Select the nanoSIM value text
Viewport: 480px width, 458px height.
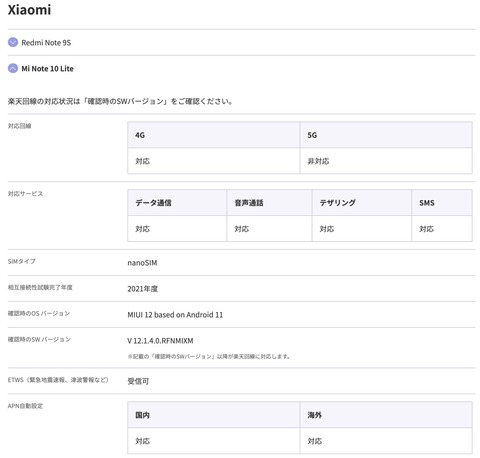[142, 263]
